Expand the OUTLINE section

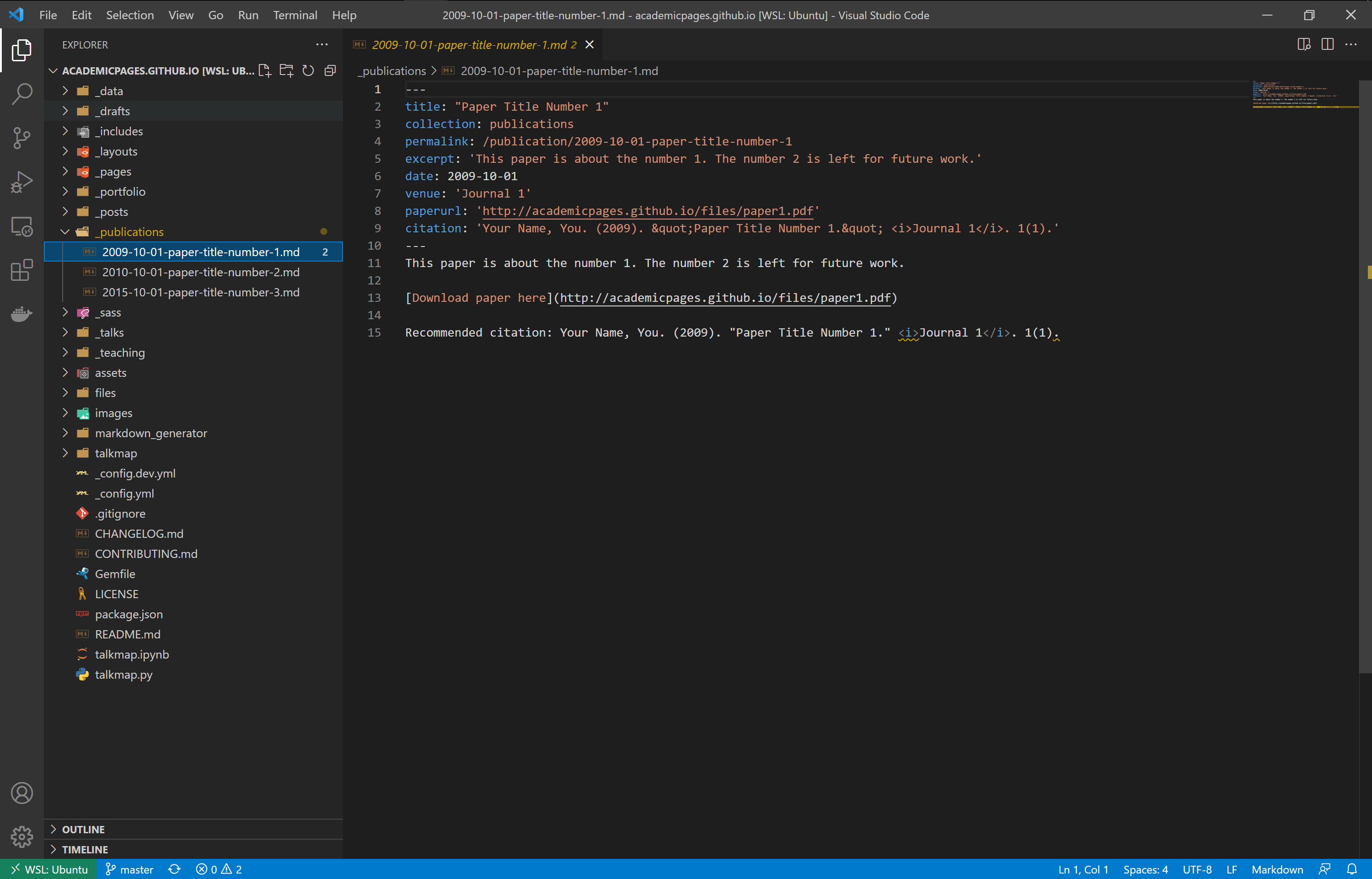pos(83,829)
